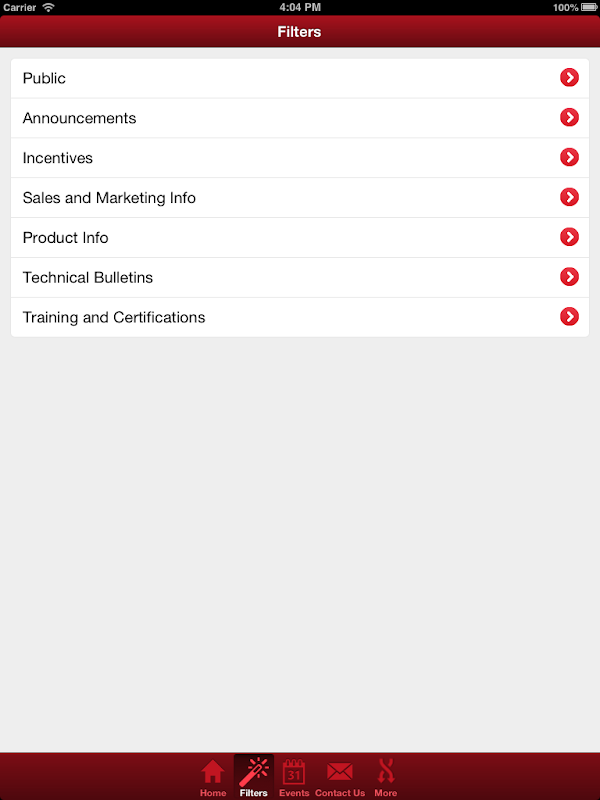Tap the Wi-Fi status icon
Image resolution: width=600 pixels, height=800 pixels.
pos(48,7)
